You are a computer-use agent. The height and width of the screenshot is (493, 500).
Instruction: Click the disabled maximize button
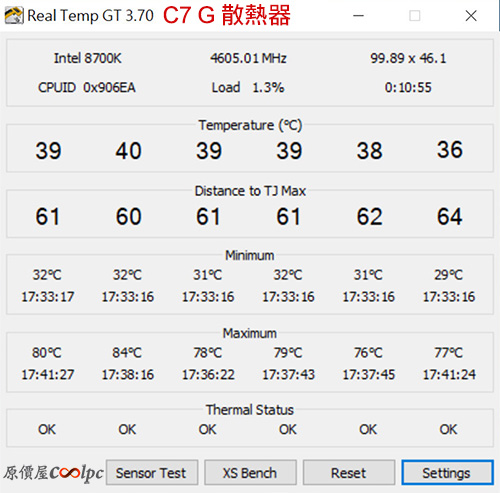(415, 16)
